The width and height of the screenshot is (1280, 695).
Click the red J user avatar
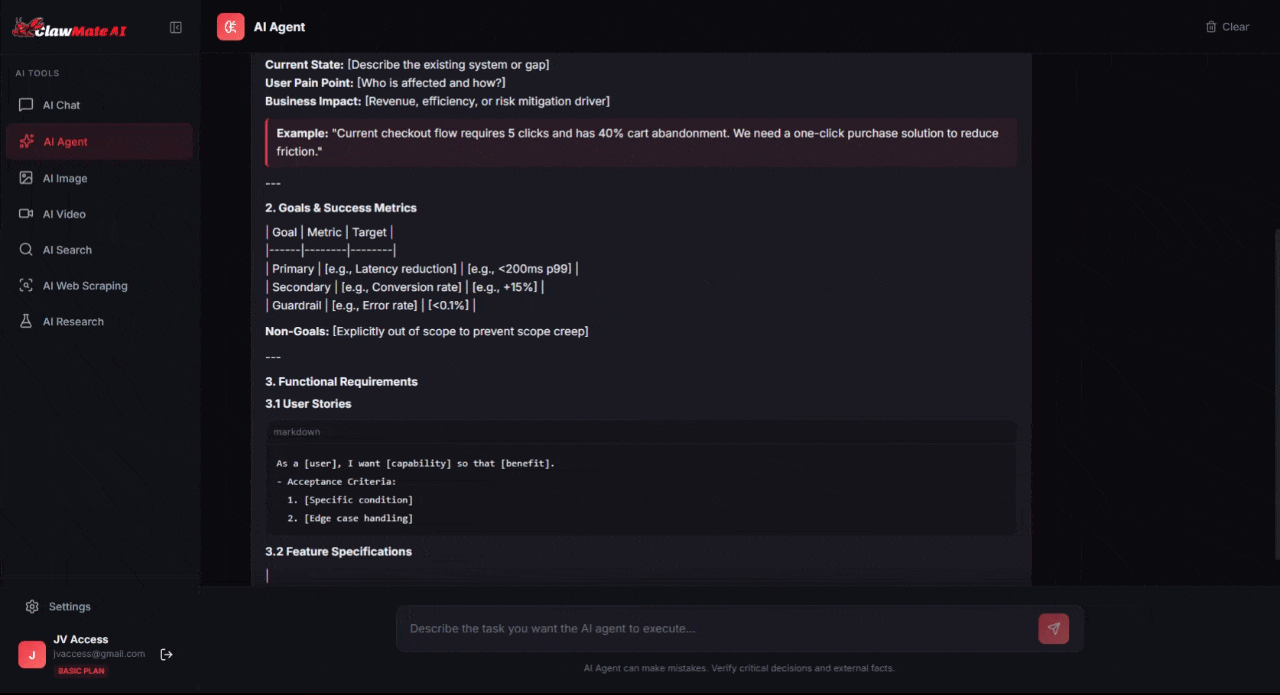[32, 654]
